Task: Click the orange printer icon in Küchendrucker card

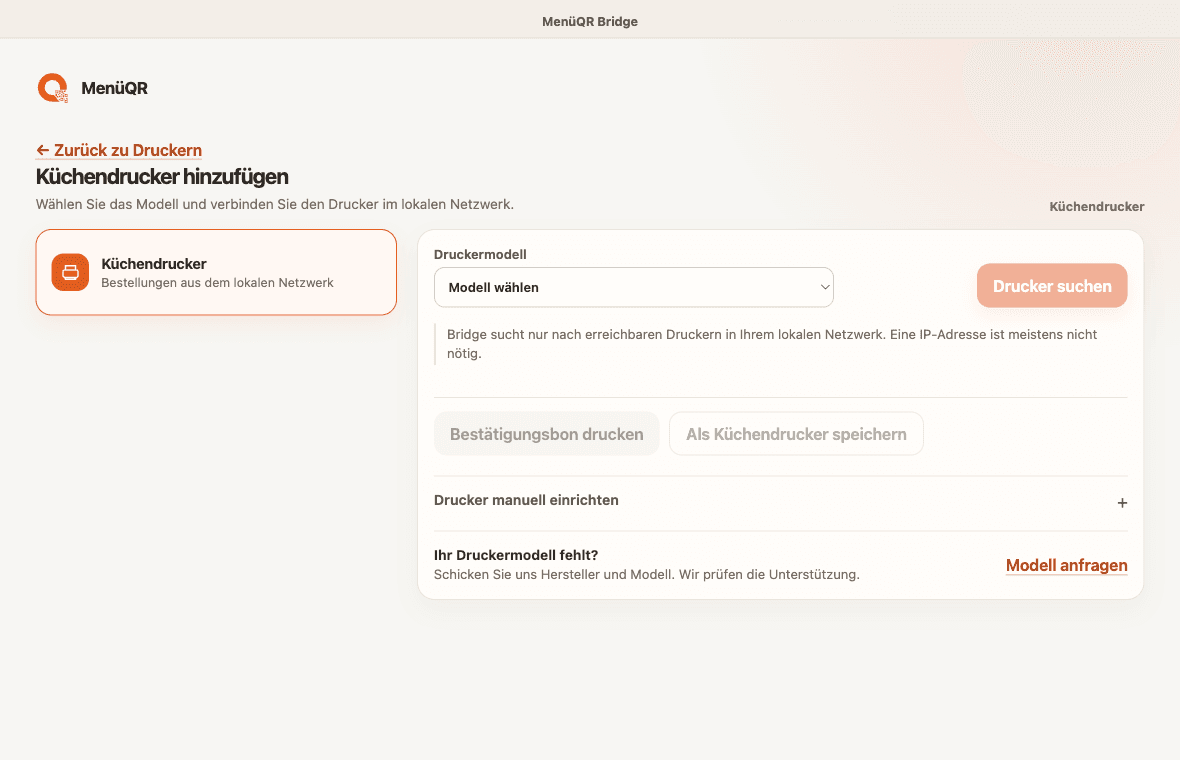Action: 70,272
